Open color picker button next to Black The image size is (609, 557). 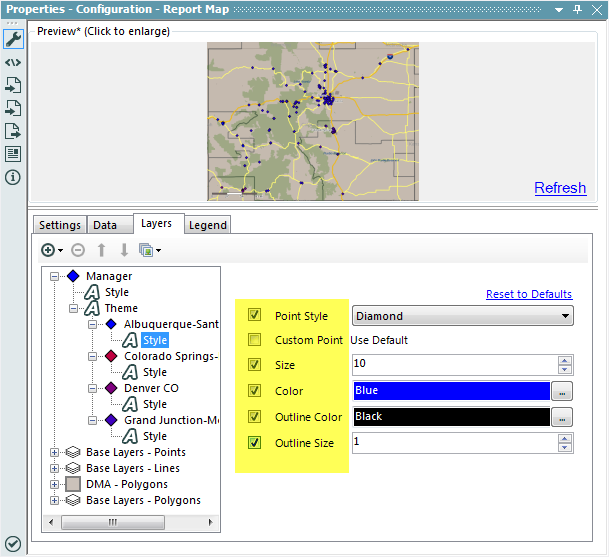coord(562,417)
